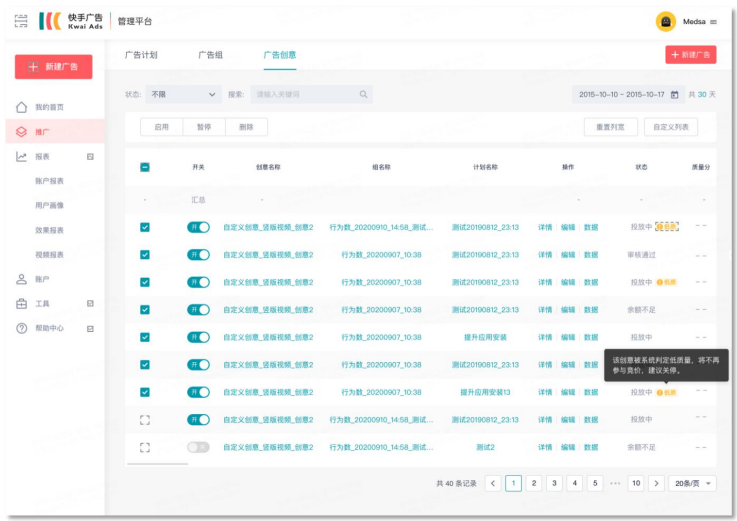The image size is (737, 521).
Task: Open the calendar icon in the date range
Action: click(x=674, y=95)
